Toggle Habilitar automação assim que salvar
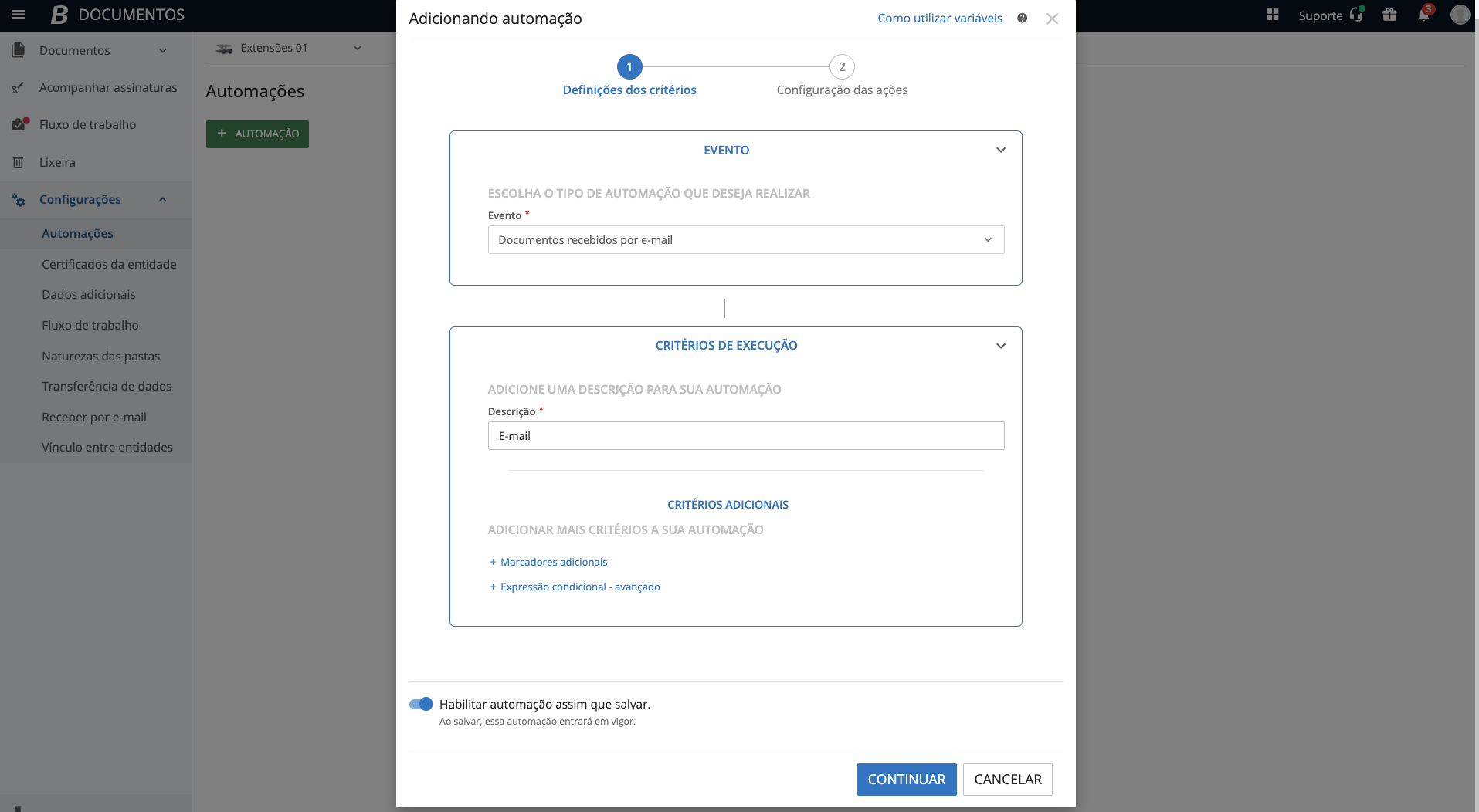The height and width of the screenshot is (812, 1479). click(x=421, y=704)
